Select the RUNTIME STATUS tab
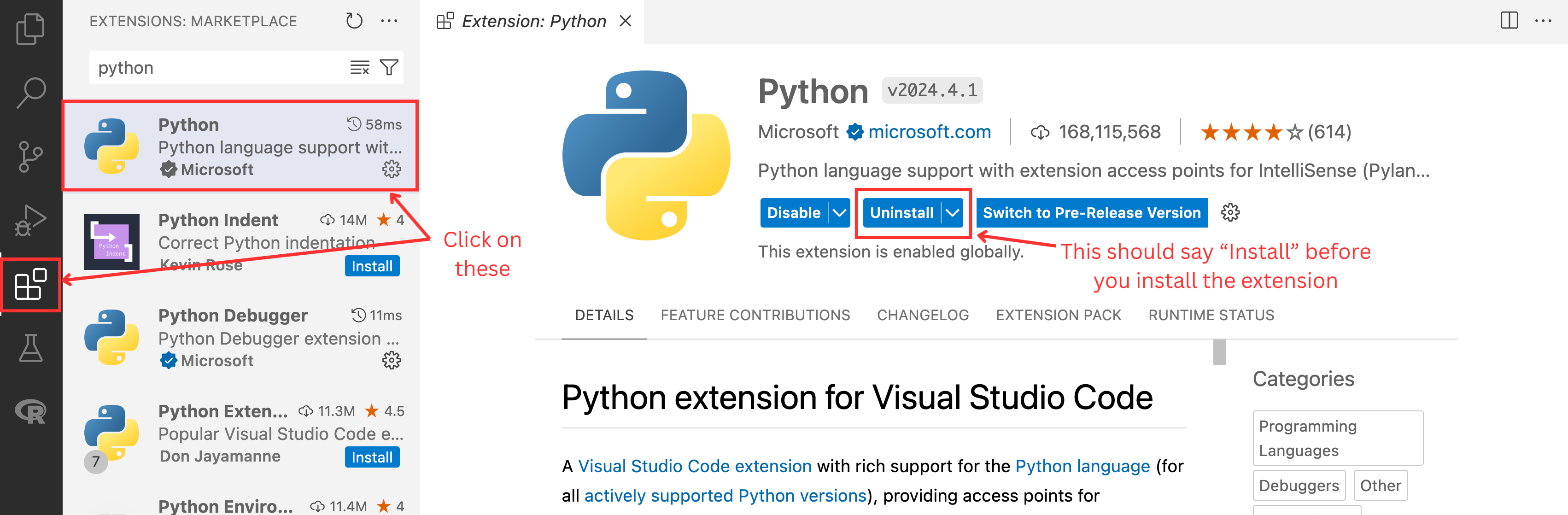Viewport: 1568px width, 515px height. [1211, 316]
